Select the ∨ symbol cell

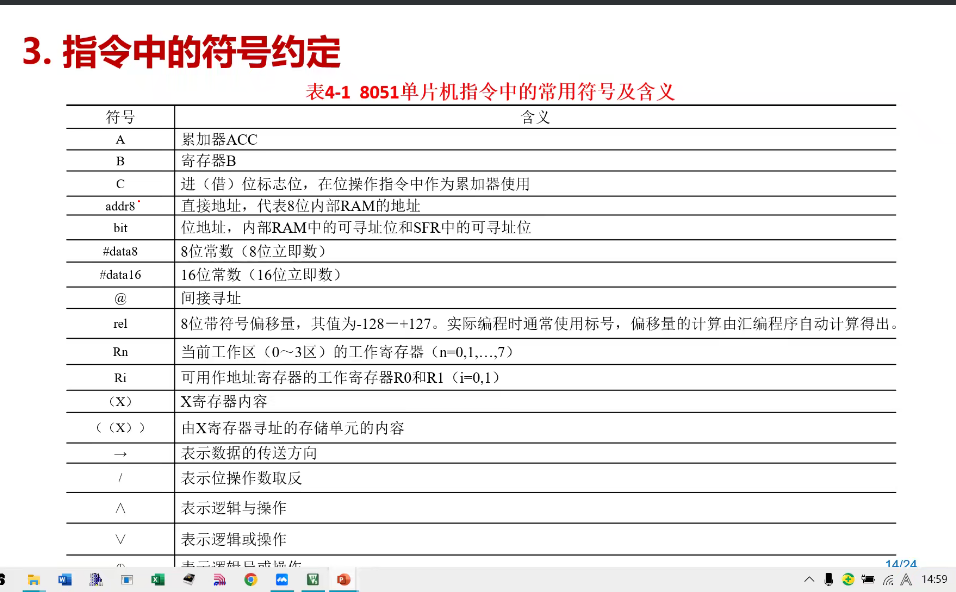click(x=120, y=539)
